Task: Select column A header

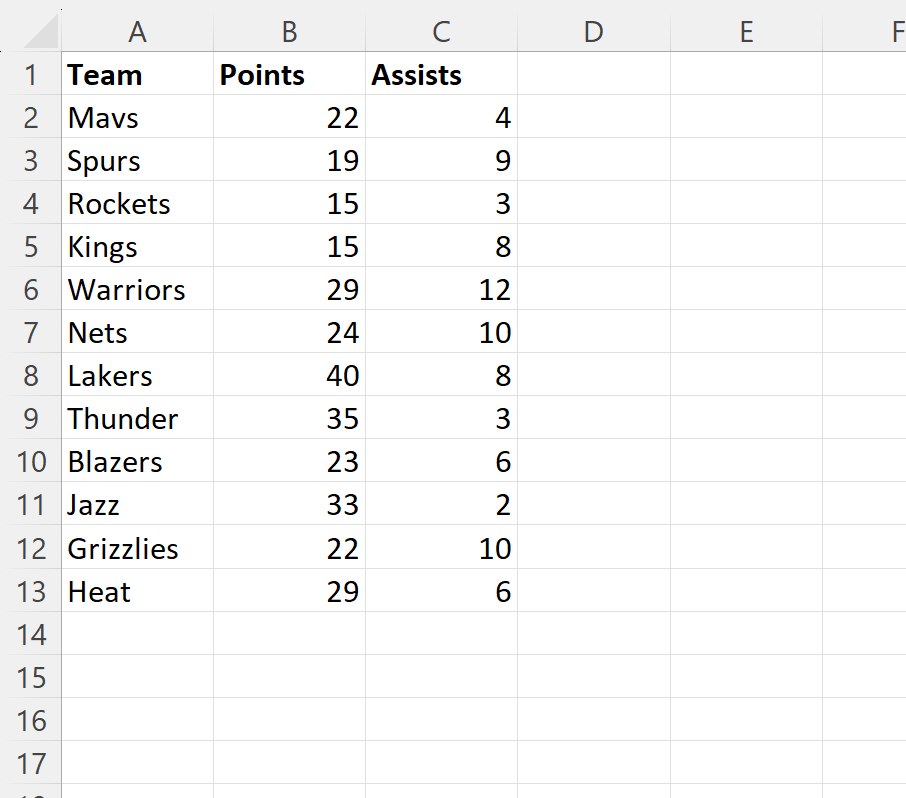Action: (137, 32)
